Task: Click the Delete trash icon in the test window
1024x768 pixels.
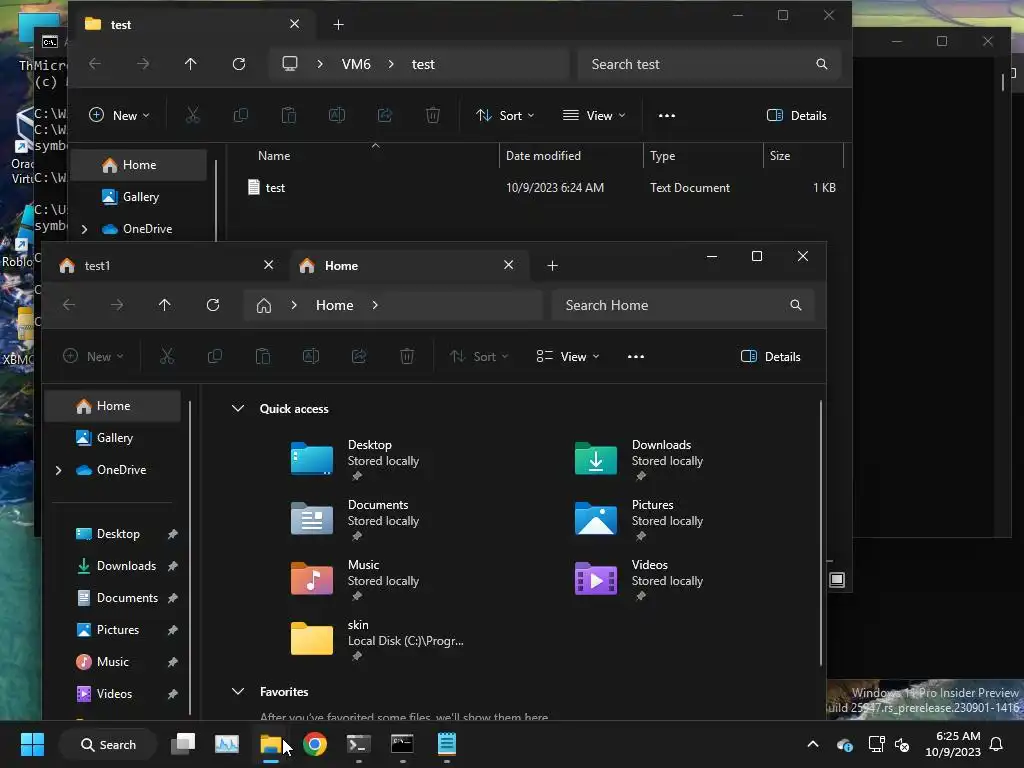Action: (433, 116)
